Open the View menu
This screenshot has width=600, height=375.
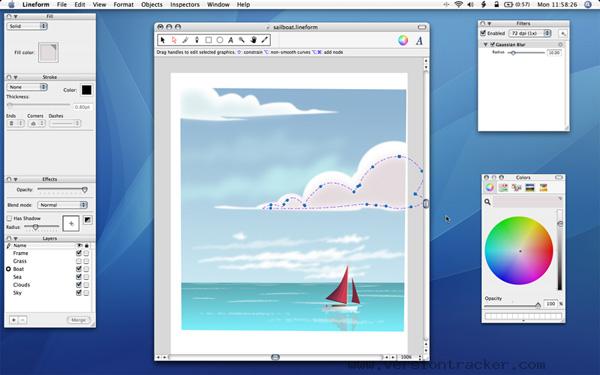[99, 5]
